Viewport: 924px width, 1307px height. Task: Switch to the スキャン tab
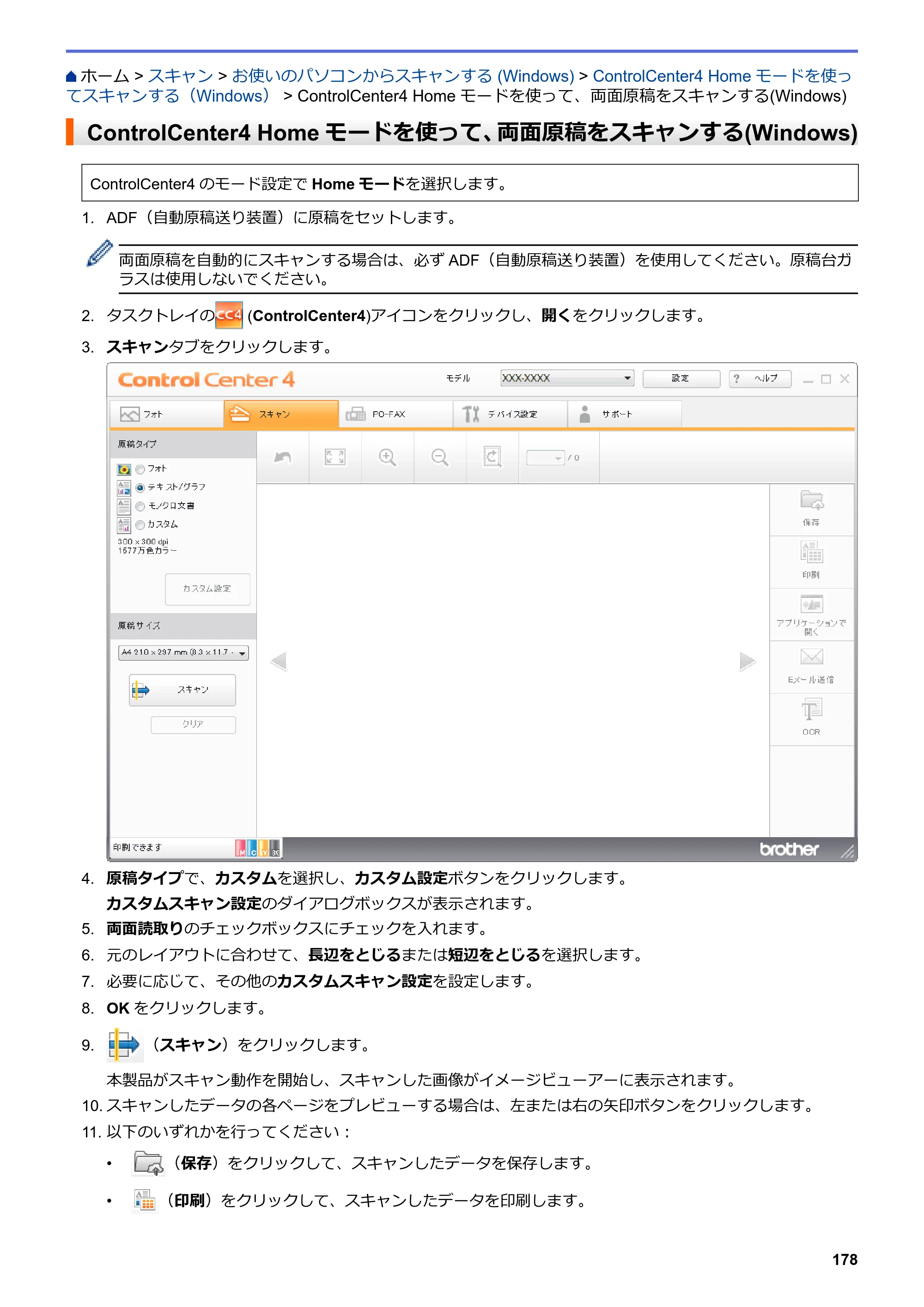(x=281, y=414)
